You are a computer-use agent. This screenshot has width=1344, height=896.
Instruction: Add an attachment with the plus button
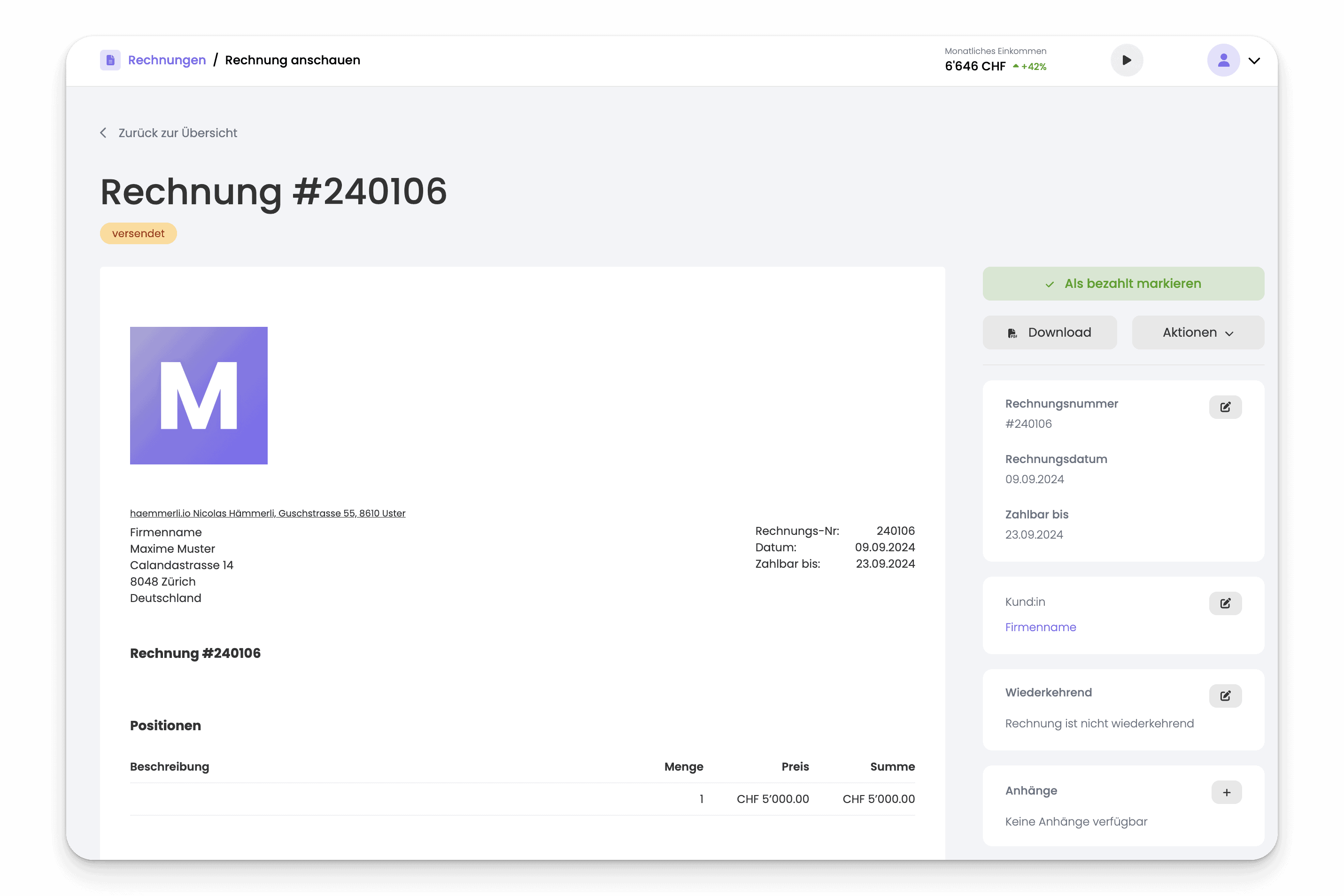(1226, 792)
